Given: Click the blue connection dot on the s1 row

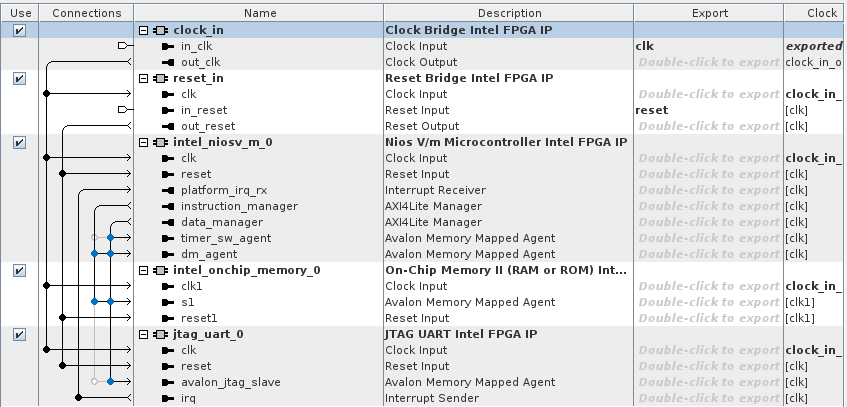Looking at the screenshot, I should (x=95, y=301).
